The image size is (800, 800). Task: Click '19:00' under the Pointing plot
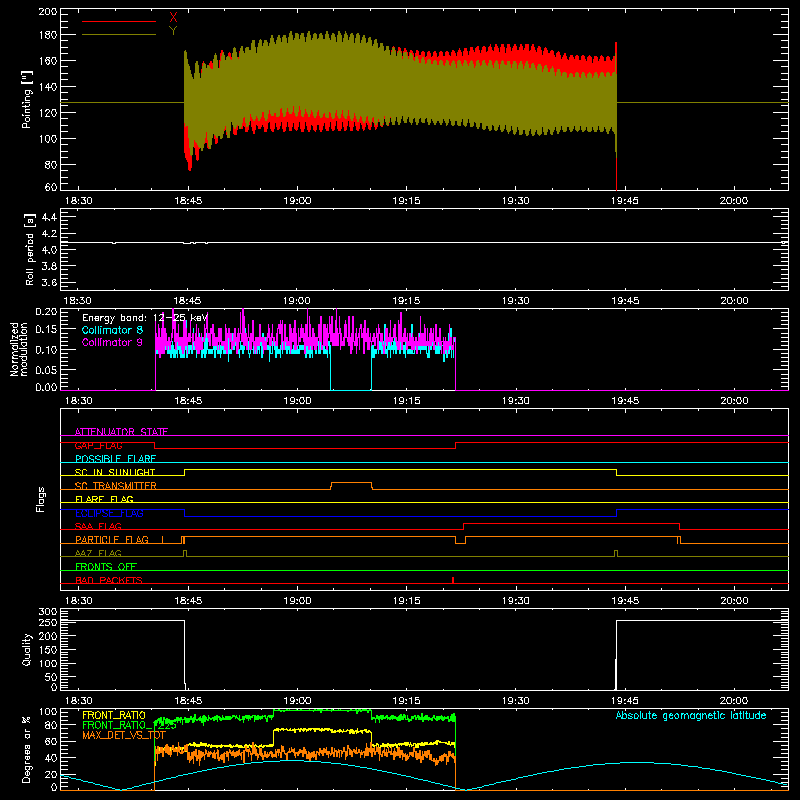(297, 201)
